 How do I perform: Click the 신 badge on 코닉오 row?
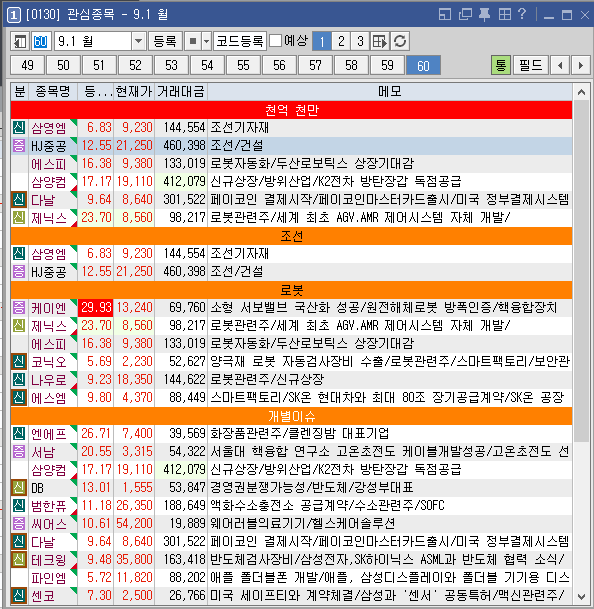click(x=19, y=362)
